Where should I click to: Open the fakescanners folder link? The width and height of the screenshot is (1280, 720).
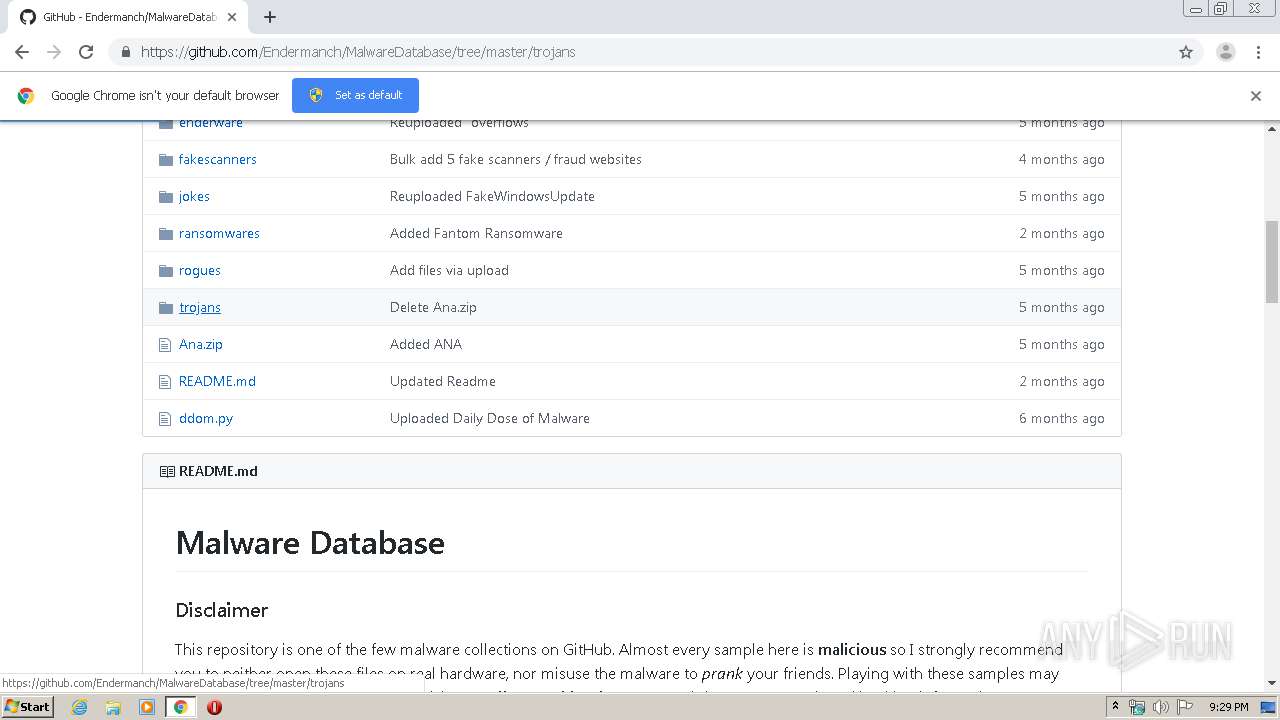[x=218, y=159]
